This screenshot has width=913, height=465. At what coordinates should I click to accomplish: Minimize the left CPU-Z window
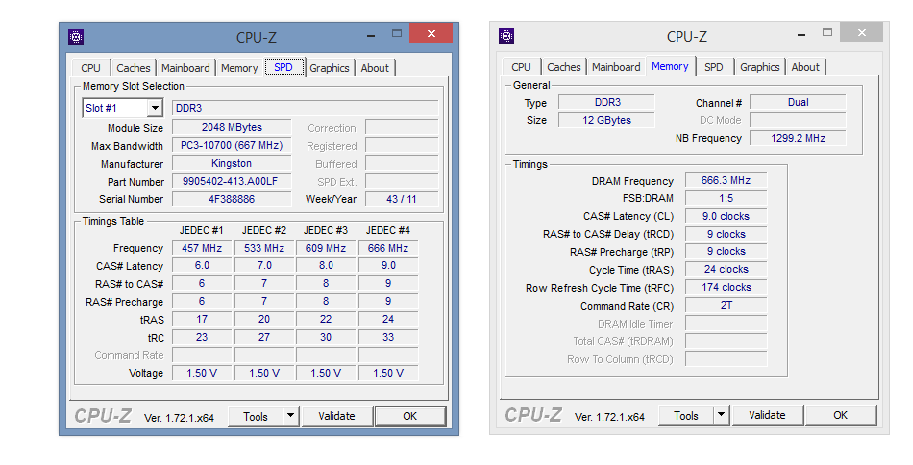(371, 35)
